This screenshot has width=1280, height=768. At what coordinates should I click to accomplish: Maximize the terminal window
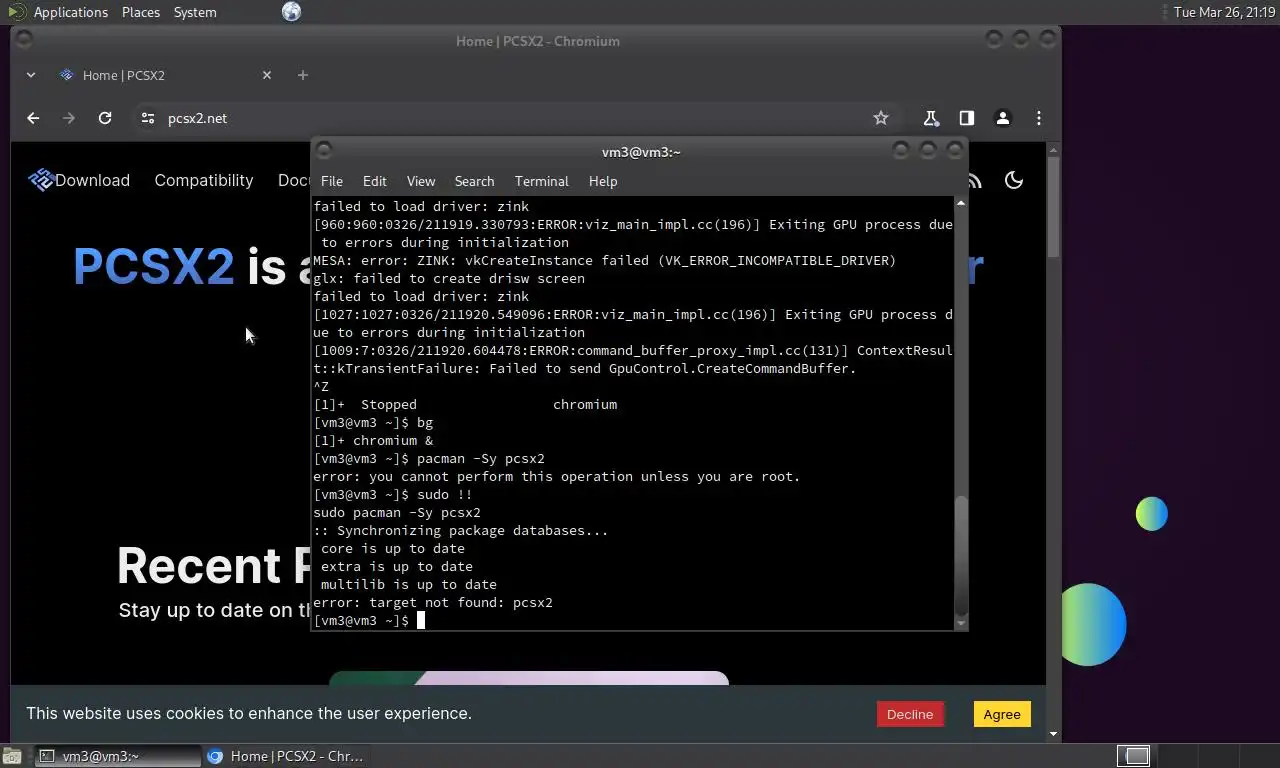[928, 151]
